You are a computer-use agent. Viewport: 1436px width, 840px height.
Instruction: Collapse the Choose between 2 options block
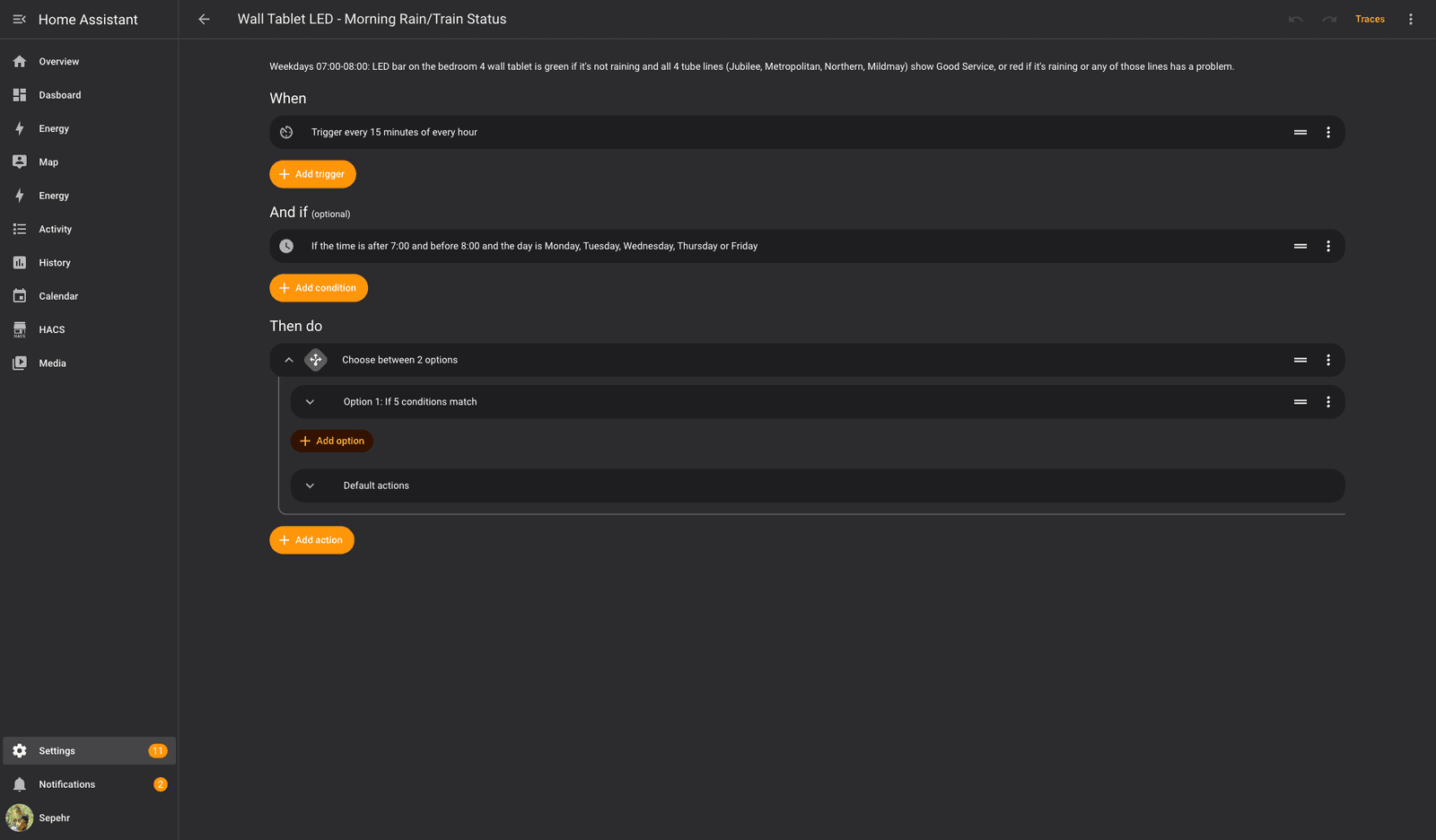[x=289, y=360]
